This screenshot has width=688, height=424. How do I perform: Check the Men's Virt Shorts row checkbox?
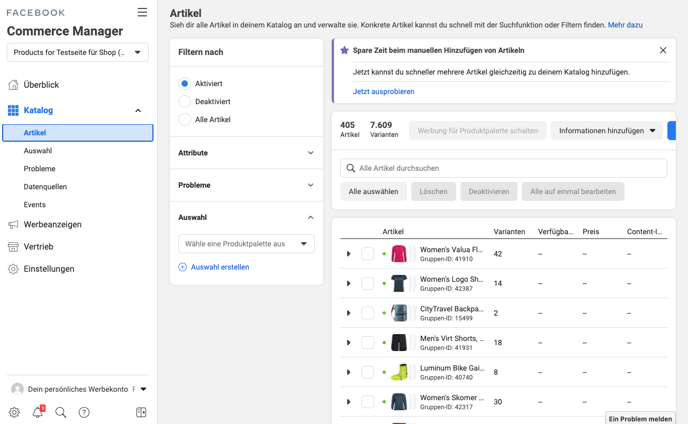tap(368, 342)
